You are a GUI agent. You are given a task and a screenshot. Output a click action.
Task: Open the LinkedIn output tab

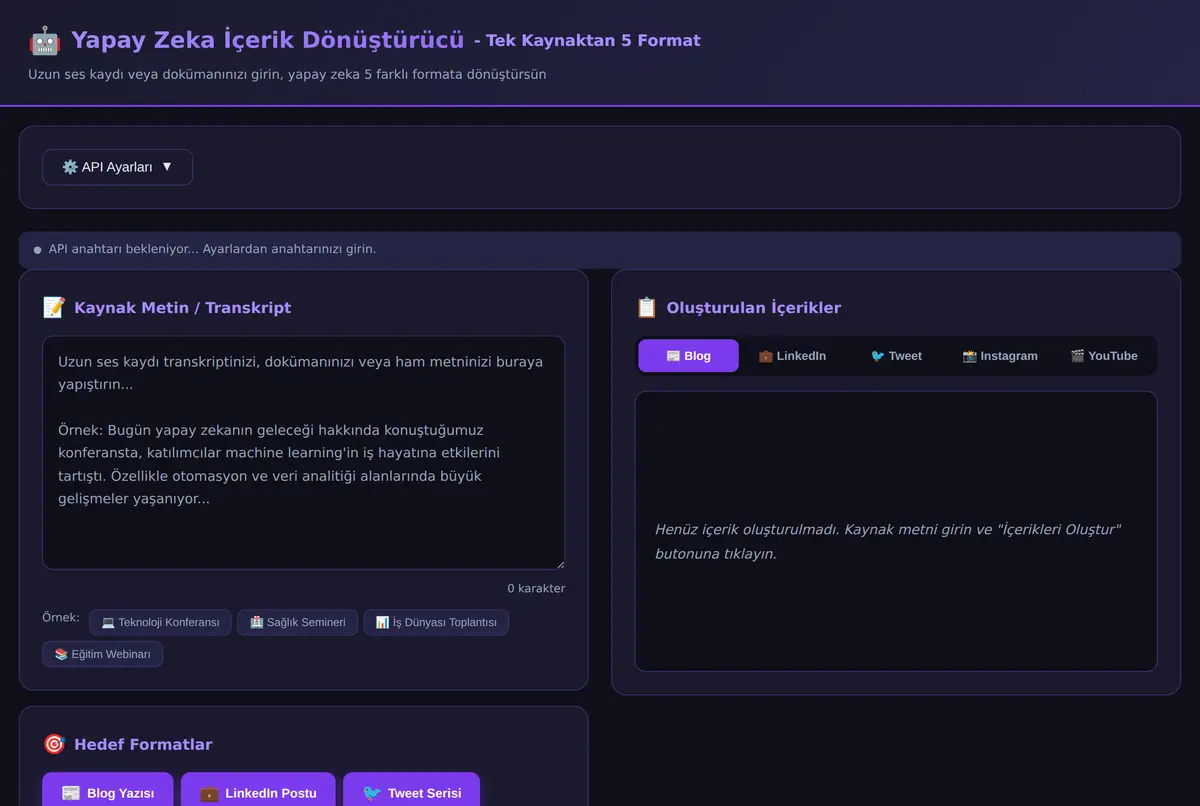pyautogui.click(x=792, y=356)
